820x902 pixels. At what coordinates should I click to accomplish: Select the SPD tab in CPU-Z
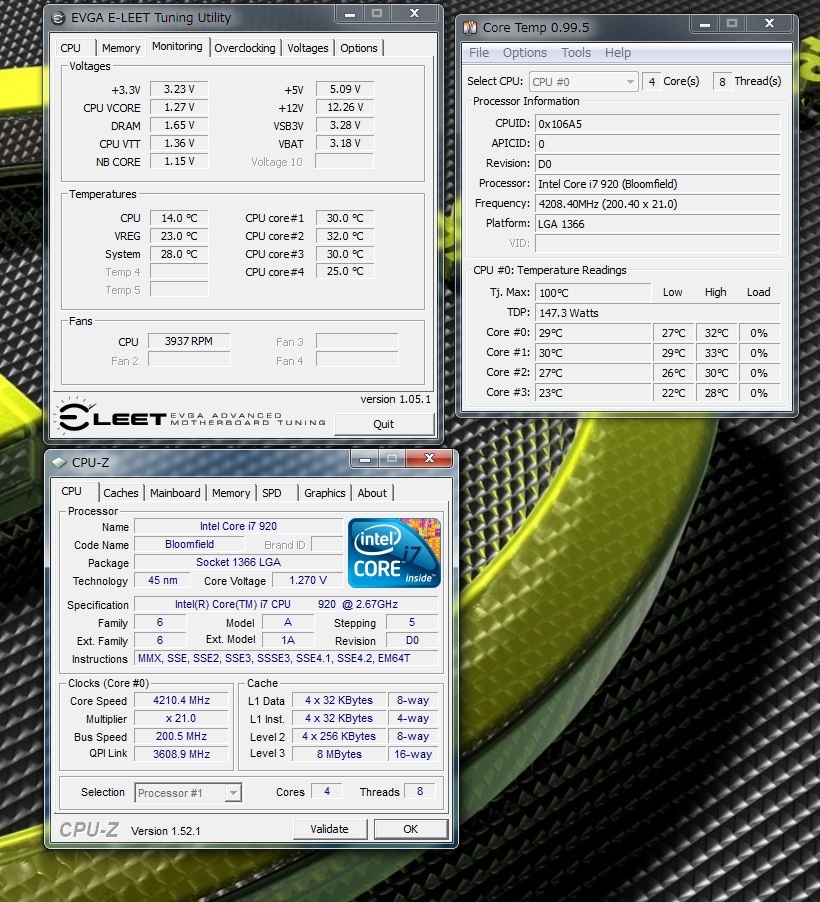272,493
